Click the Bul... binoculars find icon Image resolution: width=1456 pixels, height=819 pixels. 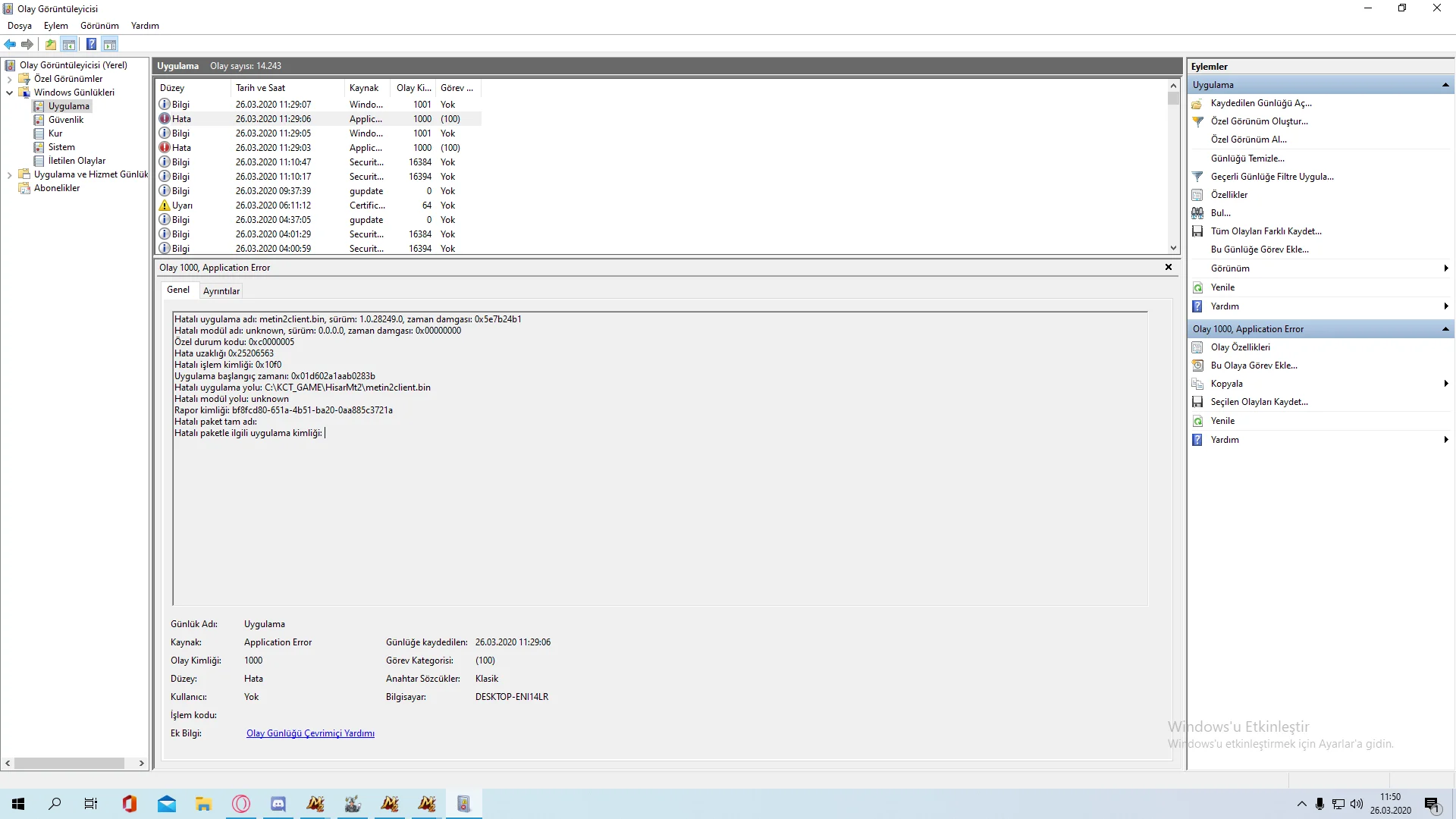[1197, 213]
